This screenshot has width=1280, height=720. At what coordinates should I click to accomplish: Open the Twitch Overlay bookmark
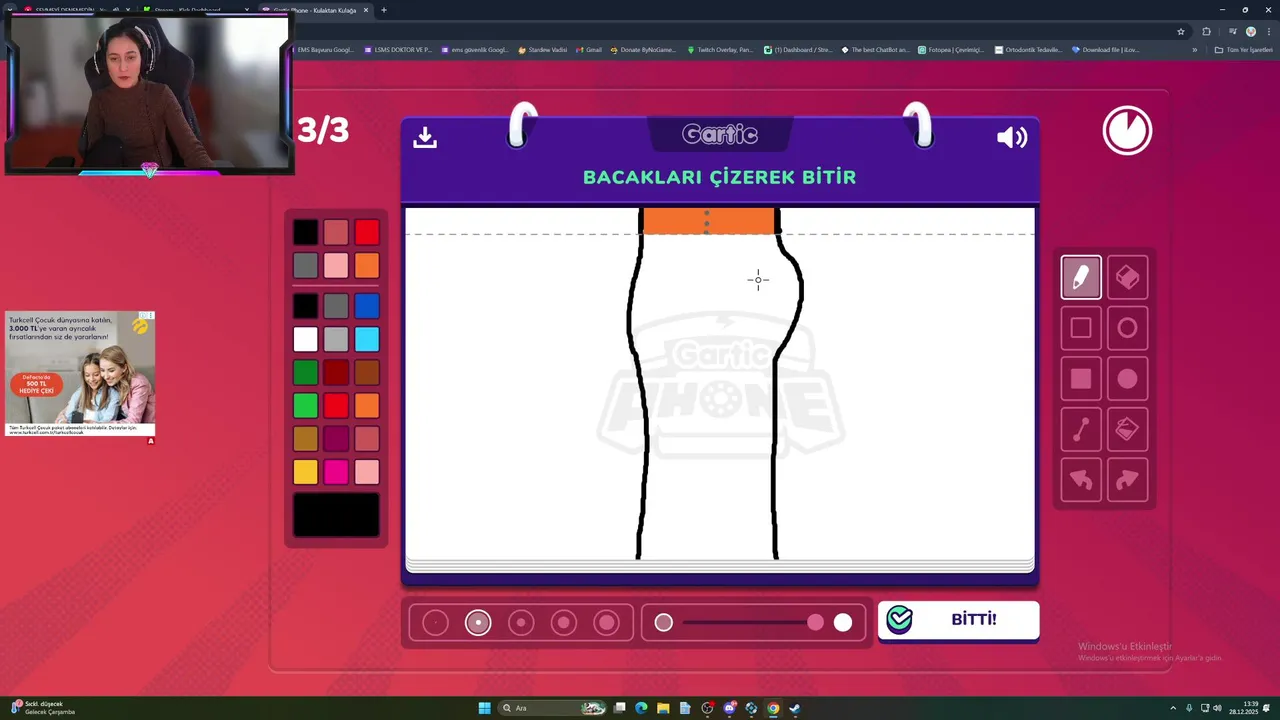720,50
